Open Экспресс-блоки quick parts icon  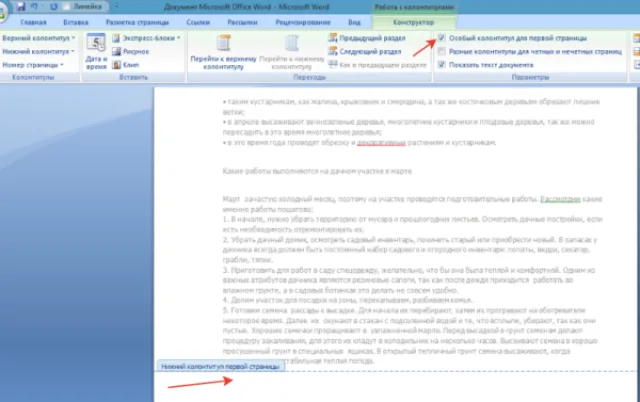pos(116,38)
